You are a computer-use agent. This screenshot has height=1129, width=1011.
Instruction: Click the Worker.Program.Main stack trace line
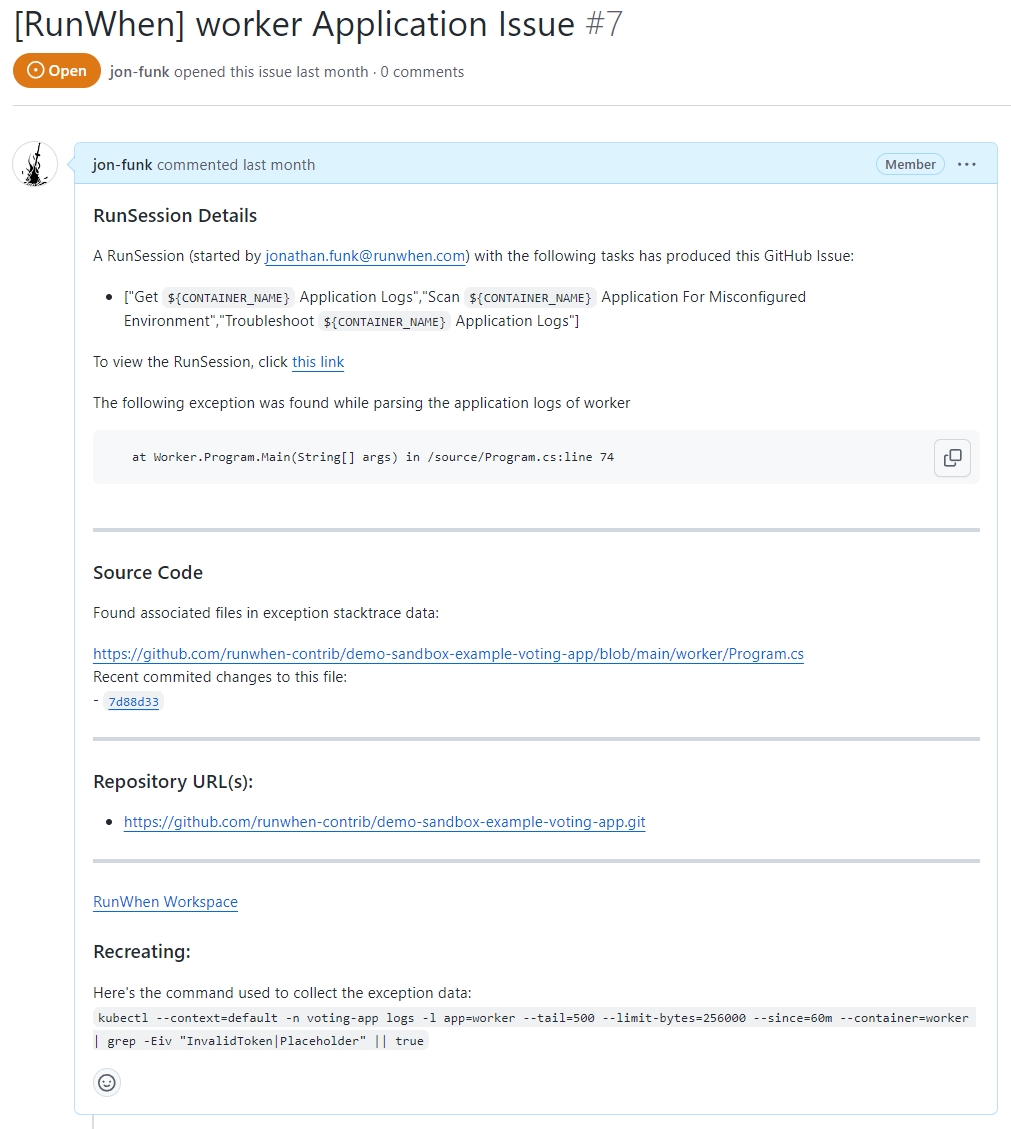click(373, 457)
